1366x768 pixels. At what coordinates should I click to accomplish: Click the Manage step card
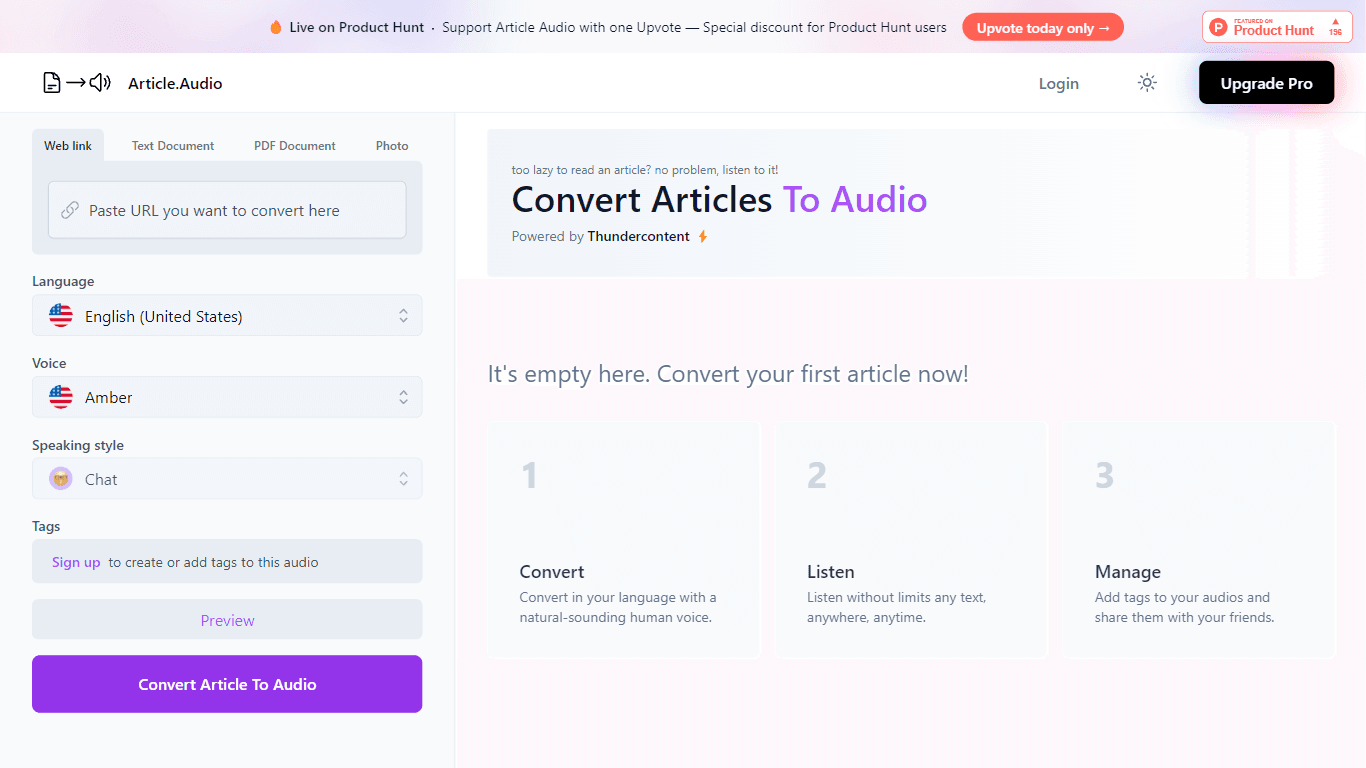tap(1198, 540)
